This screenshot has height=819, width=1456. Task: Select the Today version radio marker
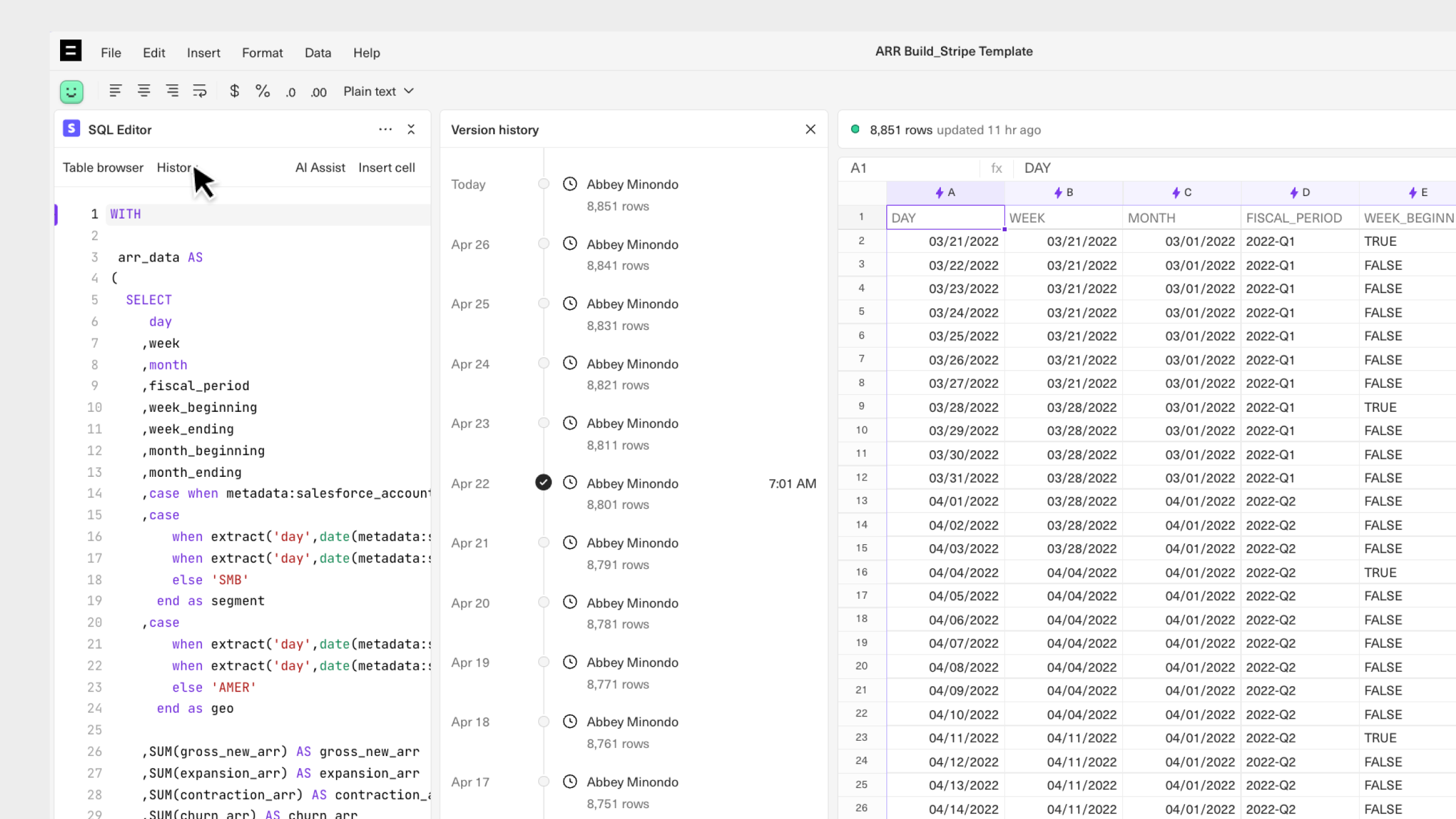[544, 184]
